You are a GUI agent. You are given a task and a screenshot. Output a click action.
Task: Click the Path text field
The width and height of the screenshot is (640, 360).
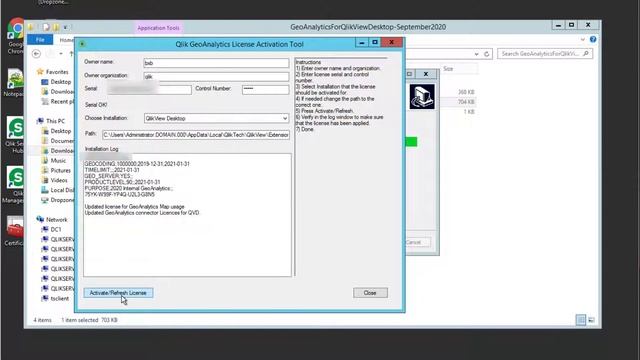[196, 134]
